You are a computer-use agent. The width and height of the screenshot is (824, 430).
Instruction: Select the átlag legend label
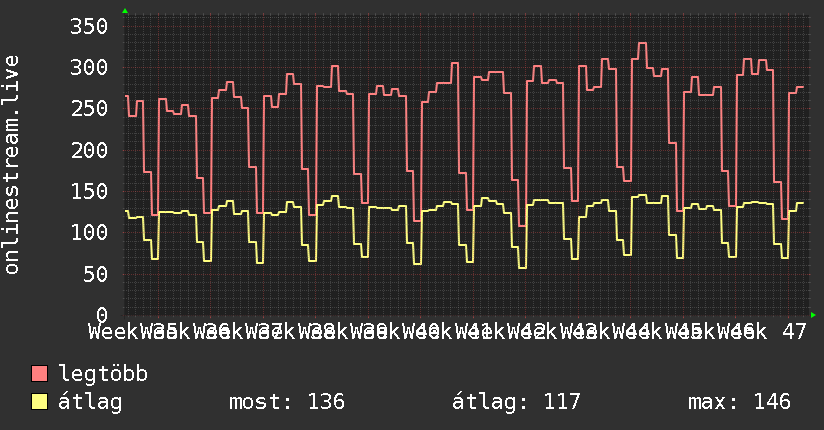click(90, 402)
